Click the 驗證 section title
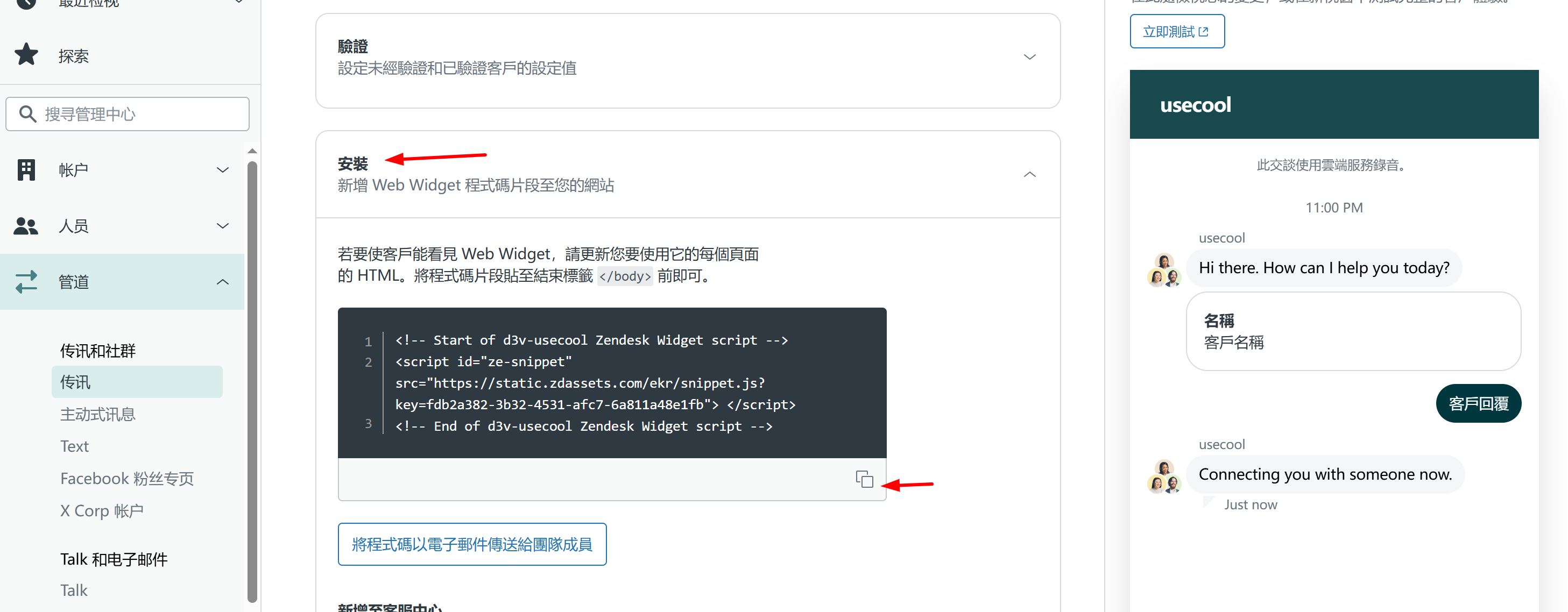This screenshot has height=612, width=1568. tap(352, 46)
